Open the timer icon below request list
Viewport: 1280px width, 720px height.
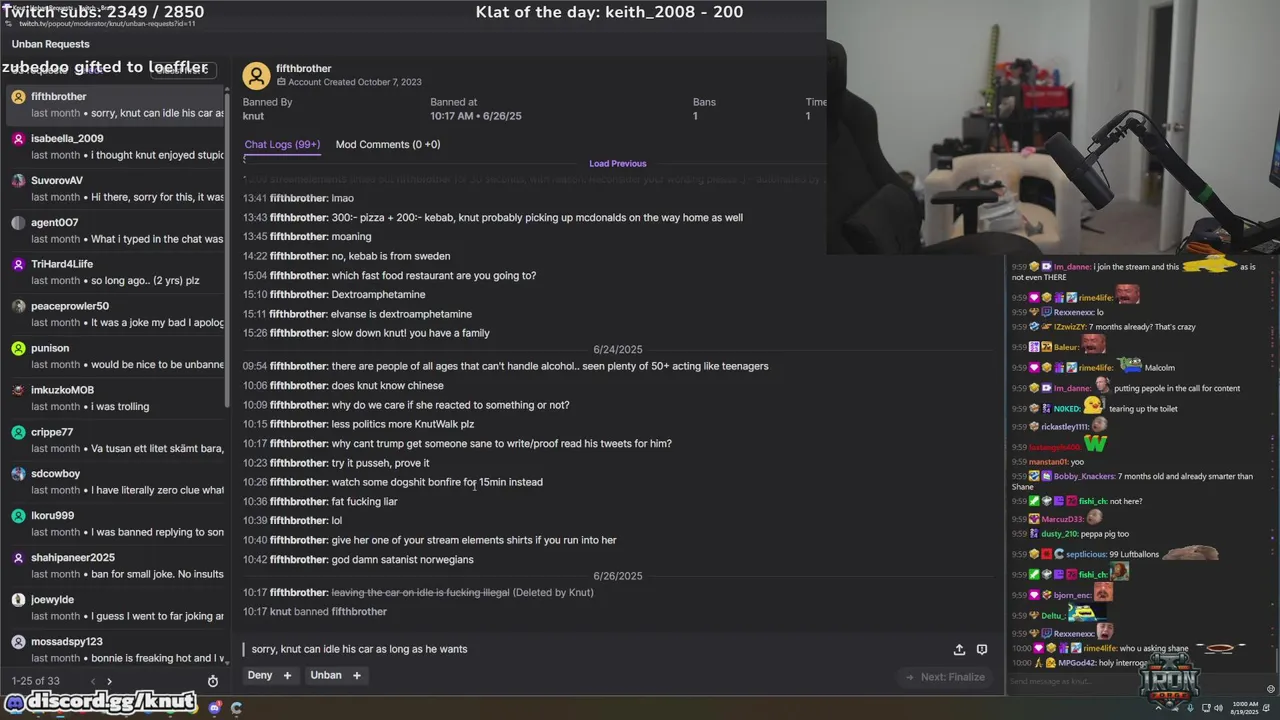click(213, 681)
